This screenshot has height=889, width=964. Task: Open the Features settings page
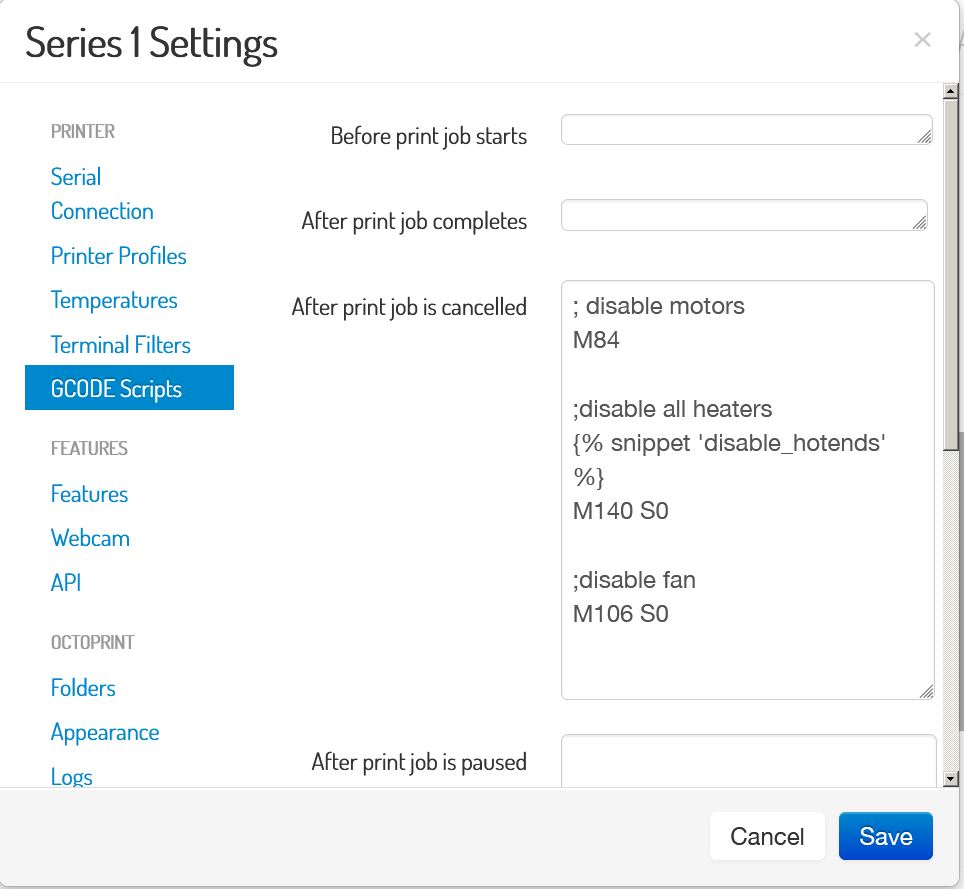pos(89,494)
